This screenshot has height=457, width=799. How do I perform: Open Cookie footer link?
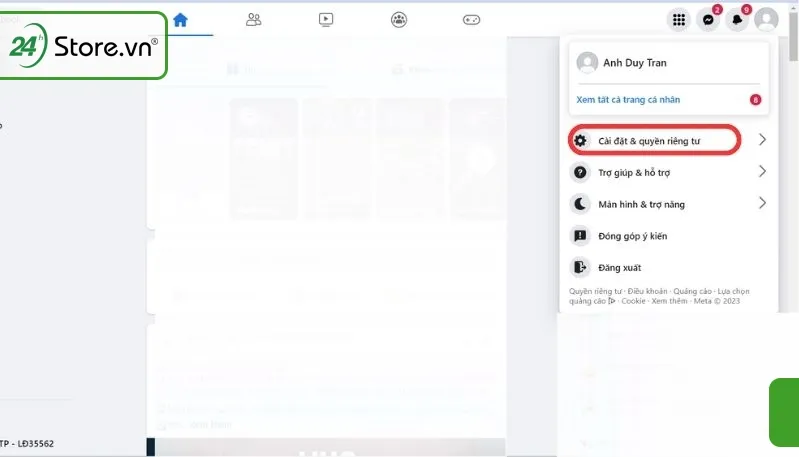pos(633,301)
